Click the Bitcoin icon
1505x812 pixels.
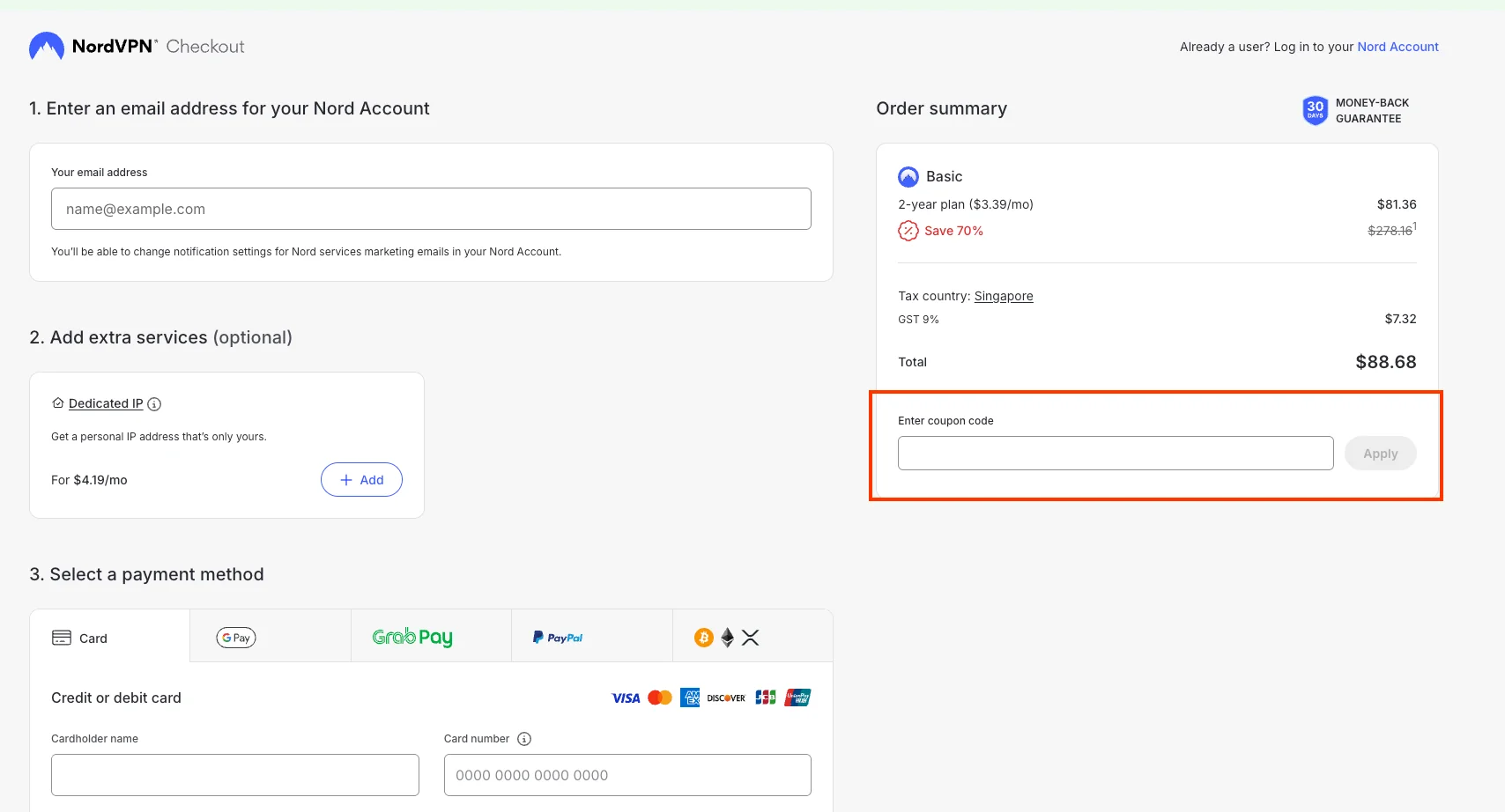(704, 638)
